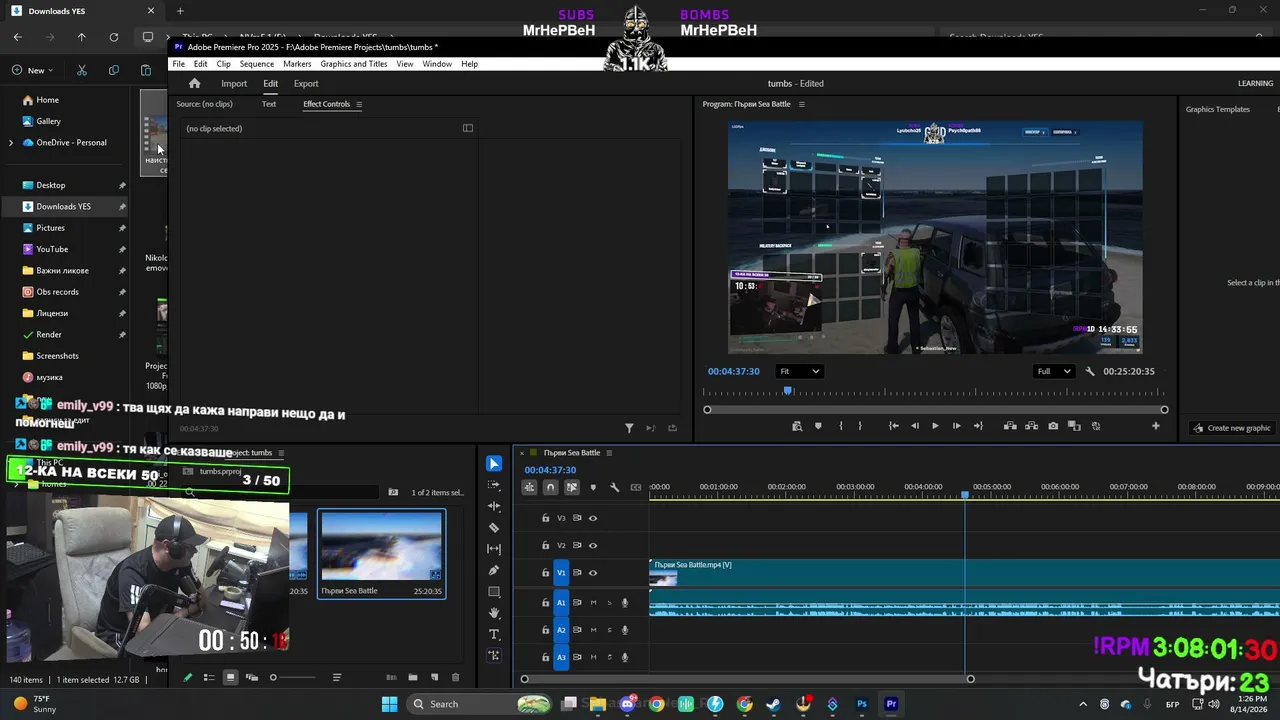1280x720 pixels.
Task: Go to In point in Program Monitor
Action: coord(894,426)
